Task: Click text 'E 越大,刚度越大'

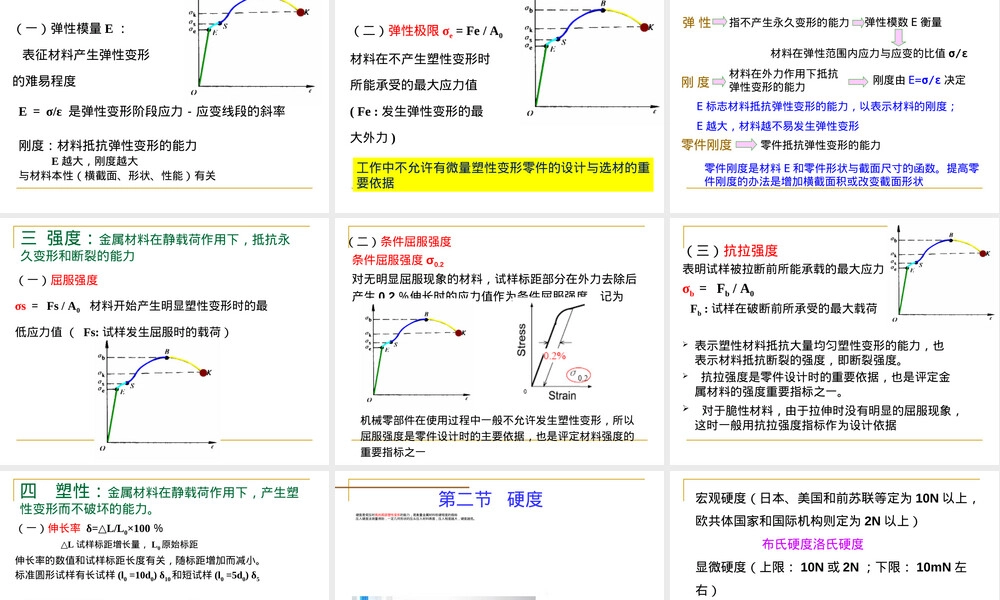Action: [x=94, y=161]
